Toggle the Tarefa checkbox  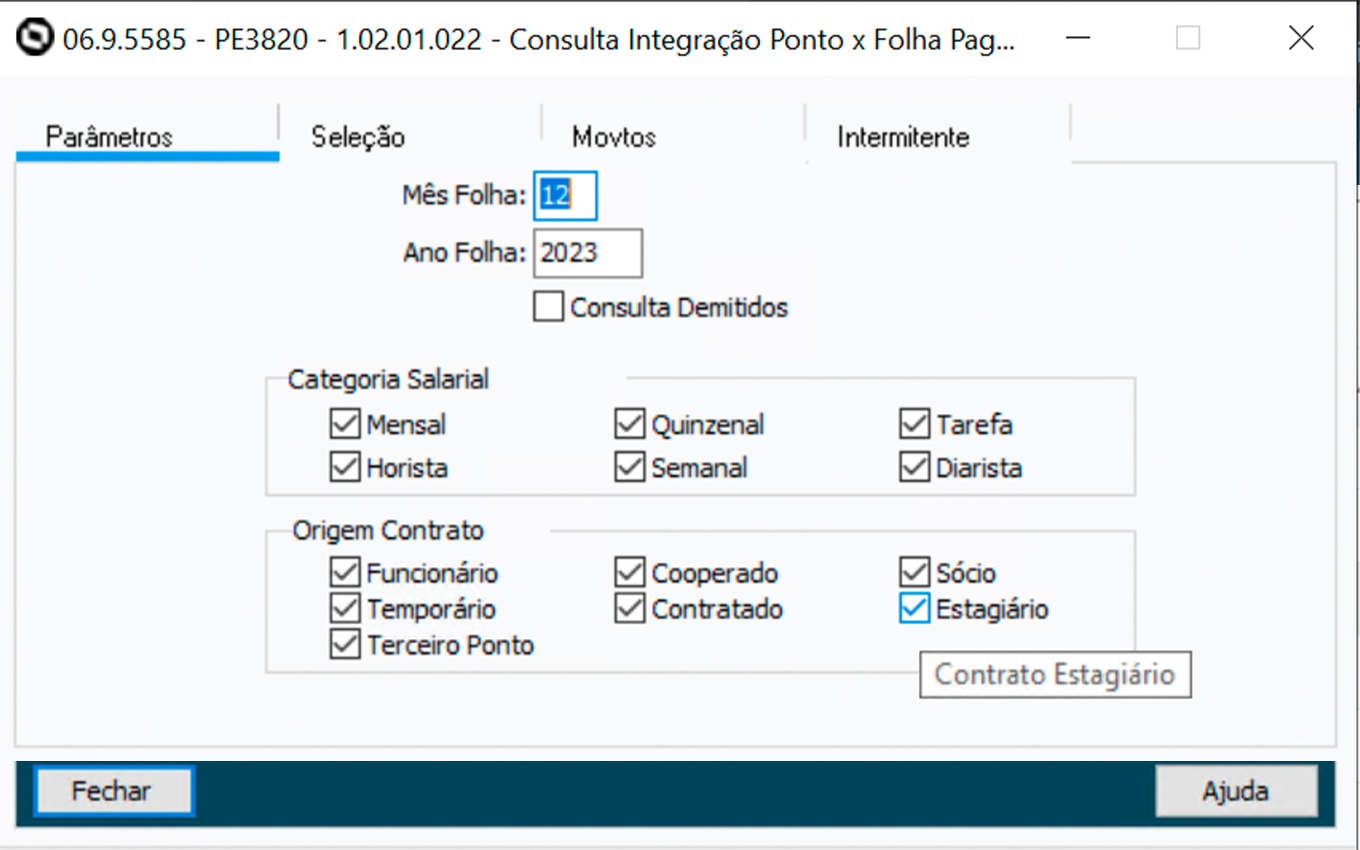click(x=914, y=425)
